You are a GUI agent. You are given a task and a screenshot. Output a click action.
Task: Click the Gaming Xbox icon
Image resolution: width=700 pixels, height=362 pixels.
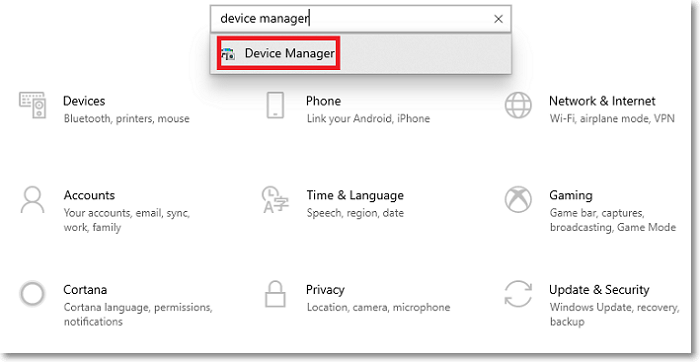point(518,200)
